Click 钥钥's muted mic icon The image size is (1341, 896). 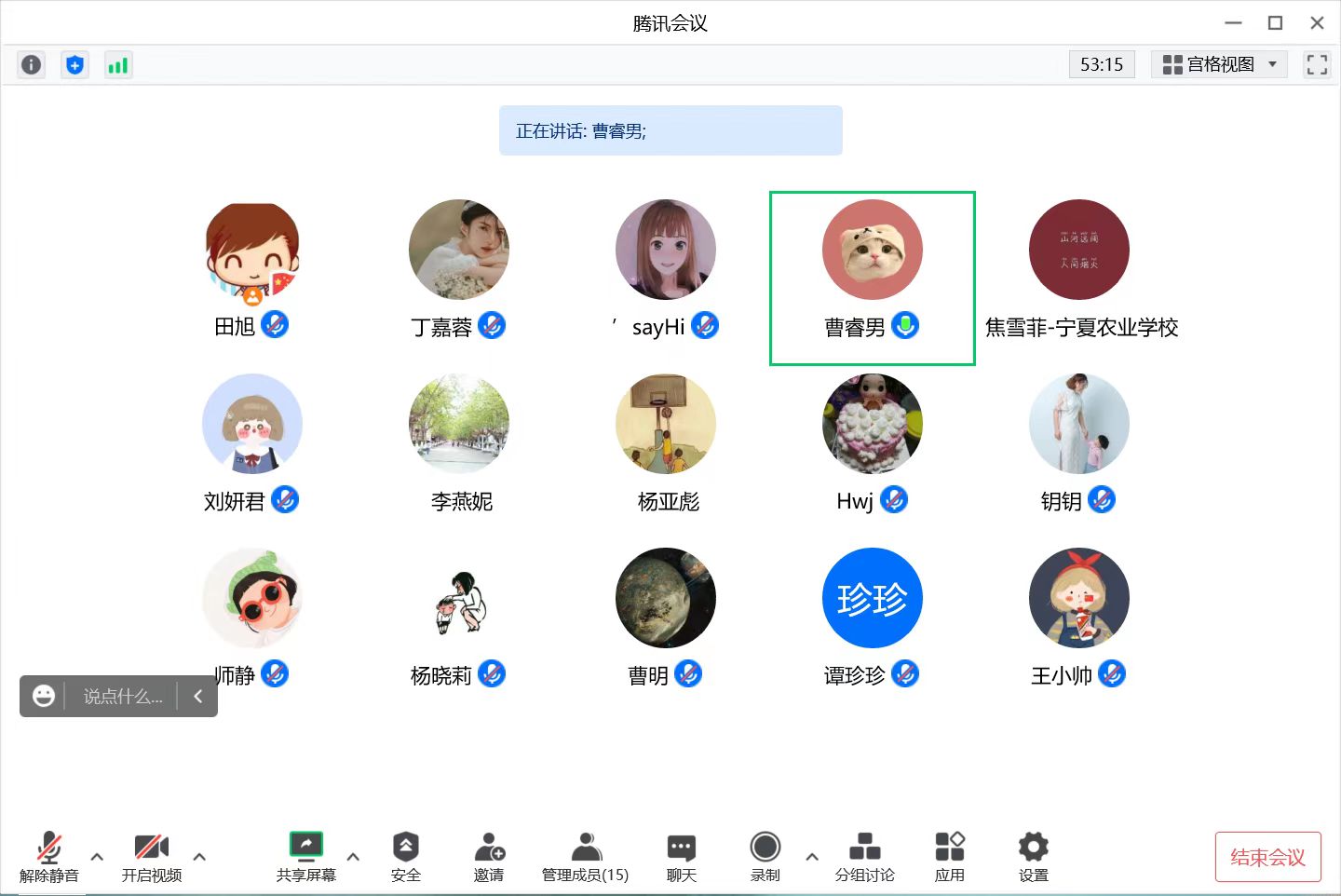1102,499
